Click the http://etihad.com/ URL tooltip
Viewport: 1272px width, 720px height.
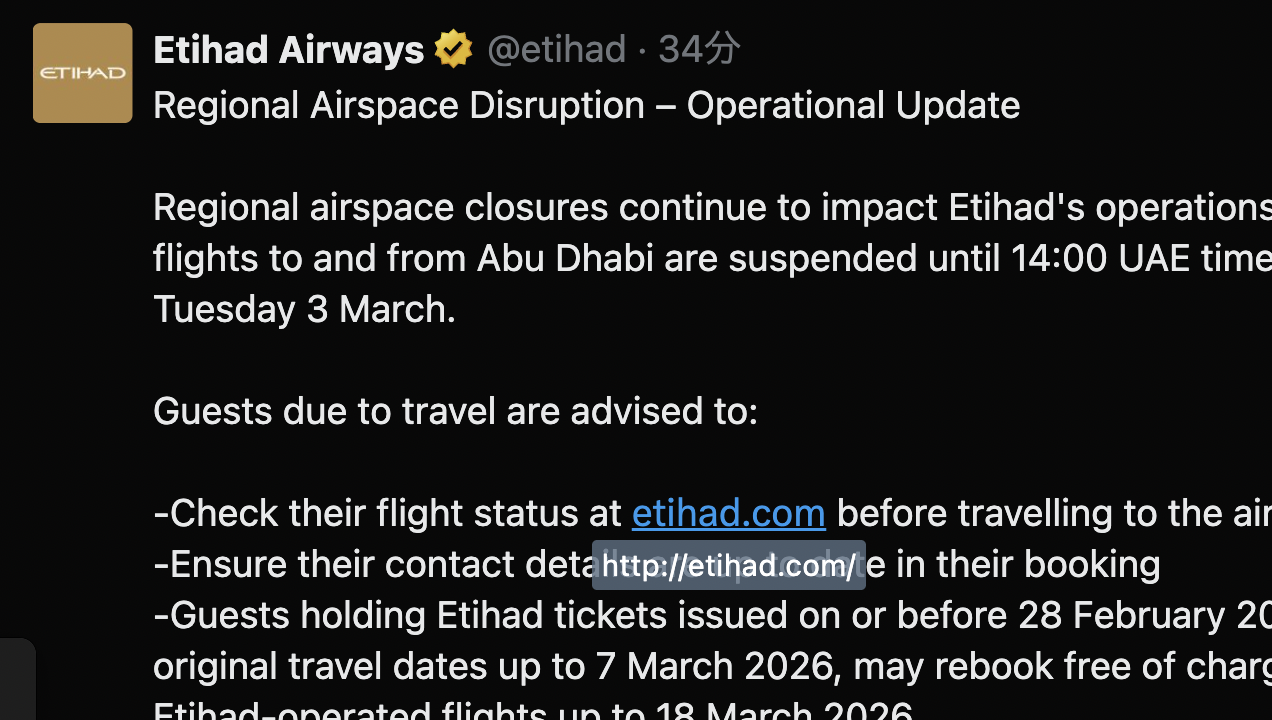click(x=728, y=566)
